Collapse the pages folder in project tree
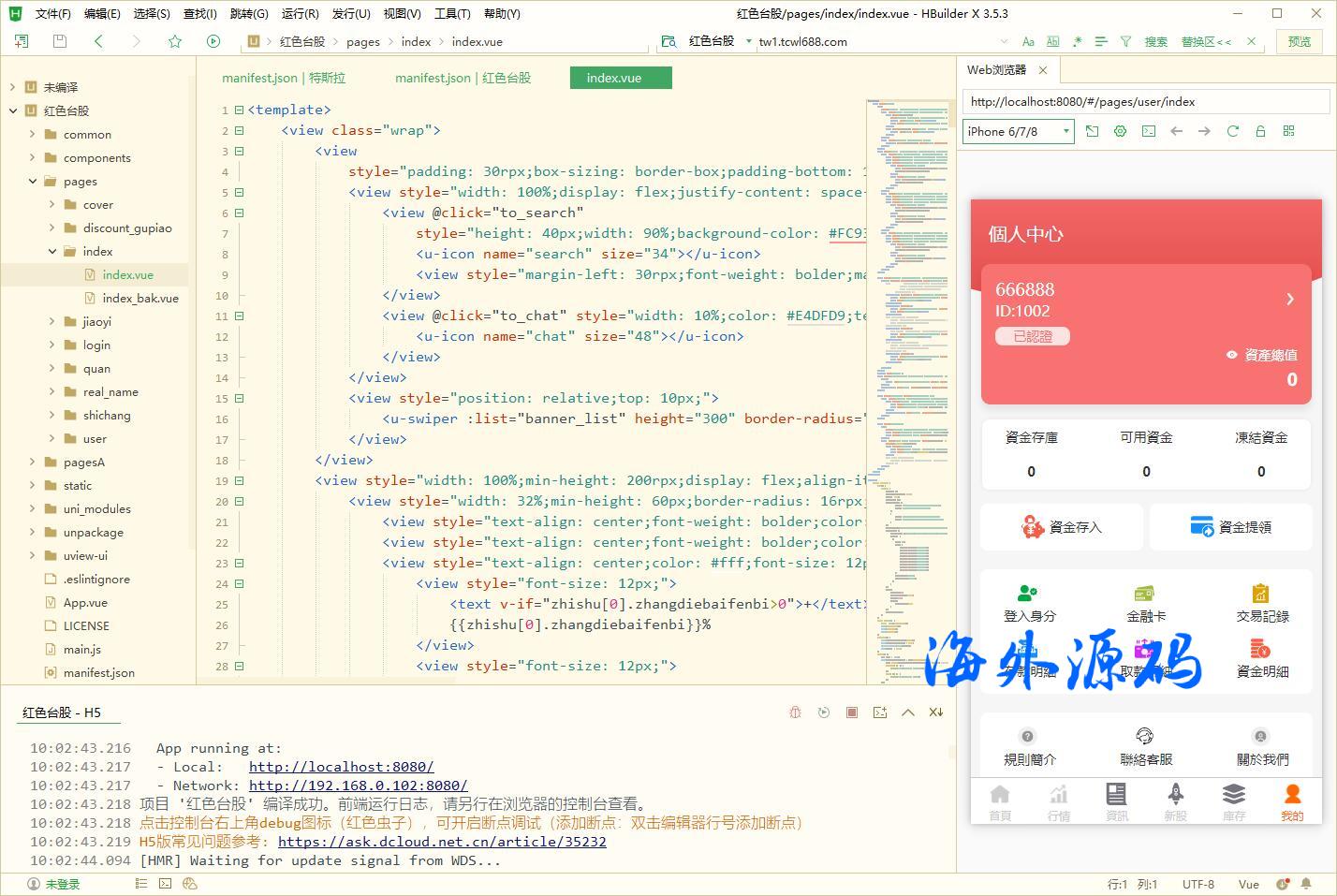The height and width of the screenshot is (896, 1337). coord(33,181)
